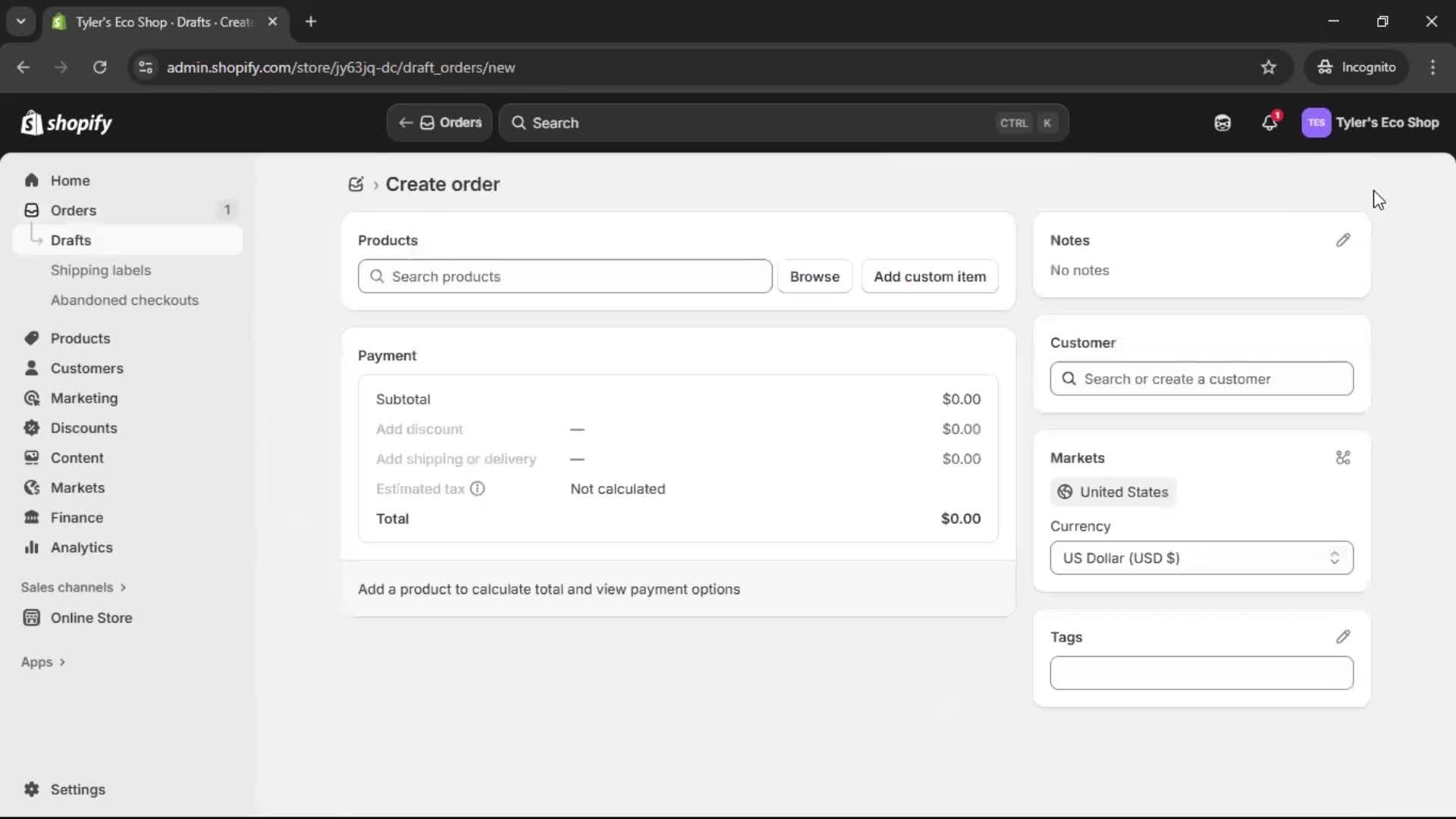1456x819 pixels.
Task: Edit Notes using the pencil icon
Action: [1343, 240]
